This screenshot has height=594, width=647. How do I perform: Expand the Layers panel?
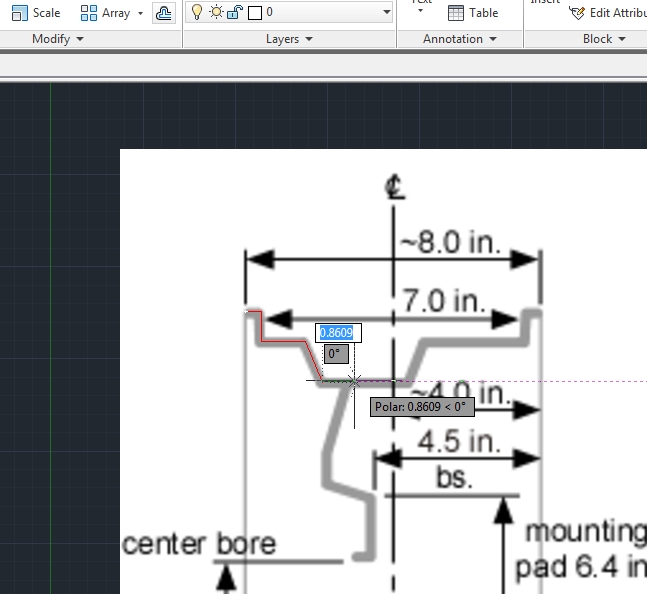coord(289,39)
